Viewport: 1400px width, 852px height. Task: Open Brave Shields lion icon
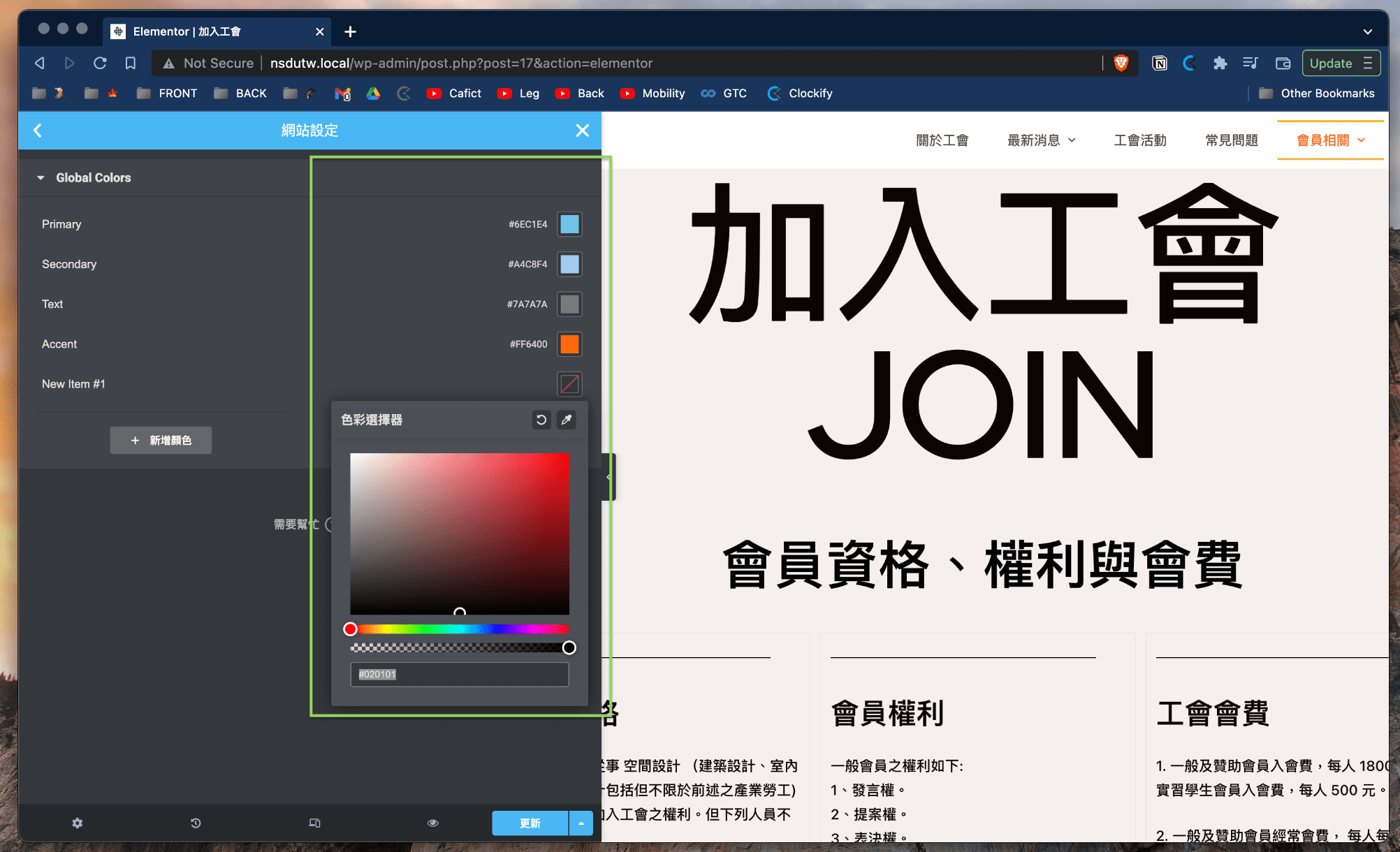1121,63
